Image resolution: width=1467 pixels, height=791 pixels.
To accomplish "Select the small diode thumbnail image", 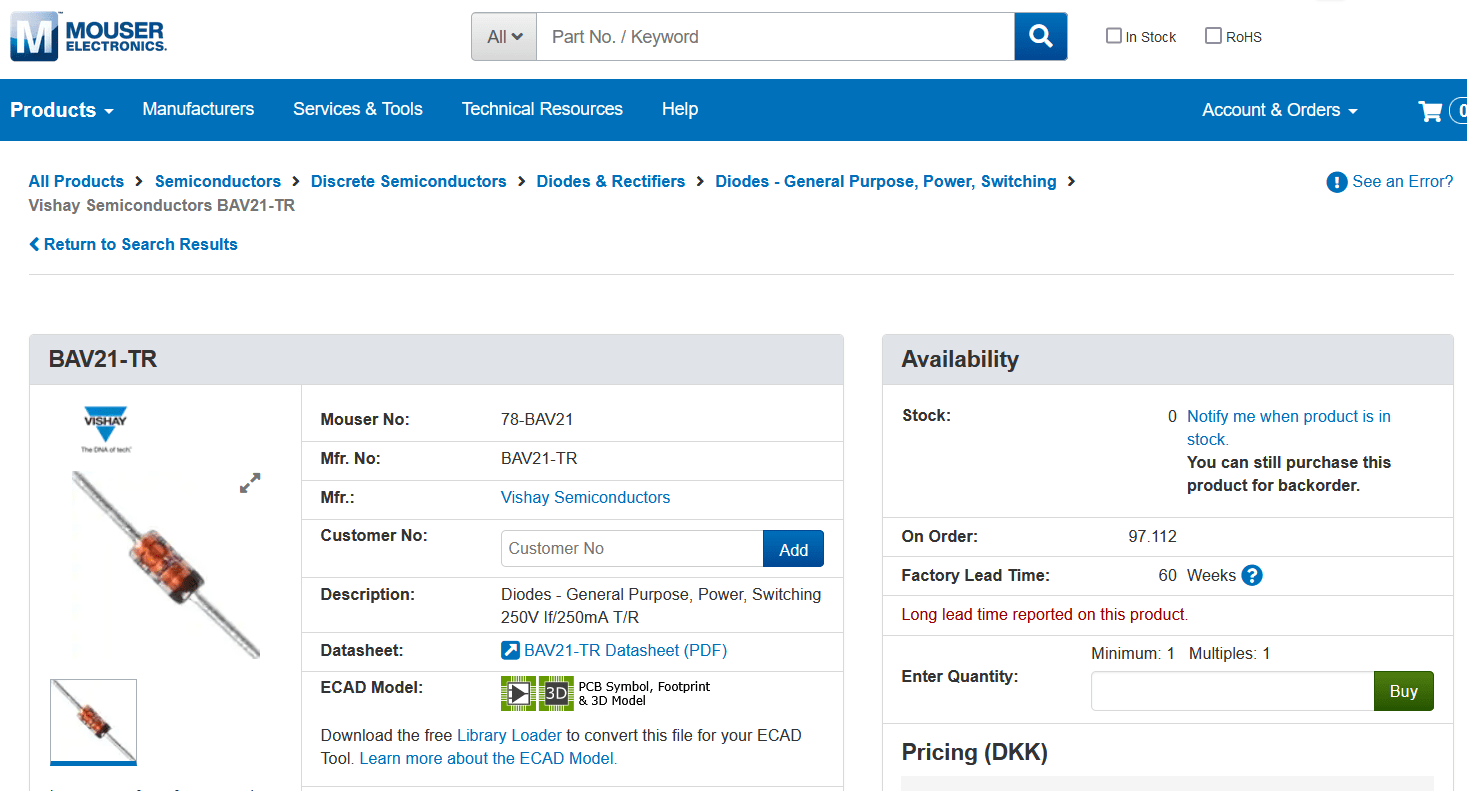I will pyautogui.click(x=93, y=721).
